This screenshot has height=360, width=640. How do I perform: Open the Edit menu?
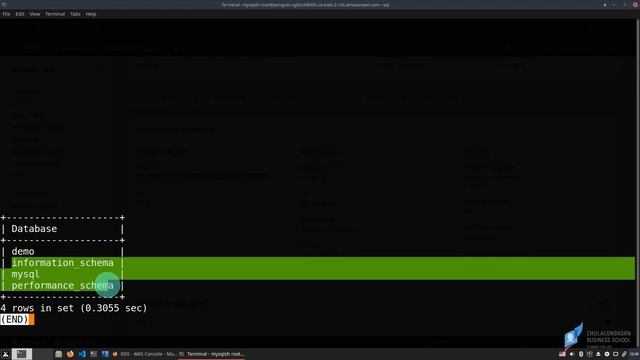coord(20,14)
